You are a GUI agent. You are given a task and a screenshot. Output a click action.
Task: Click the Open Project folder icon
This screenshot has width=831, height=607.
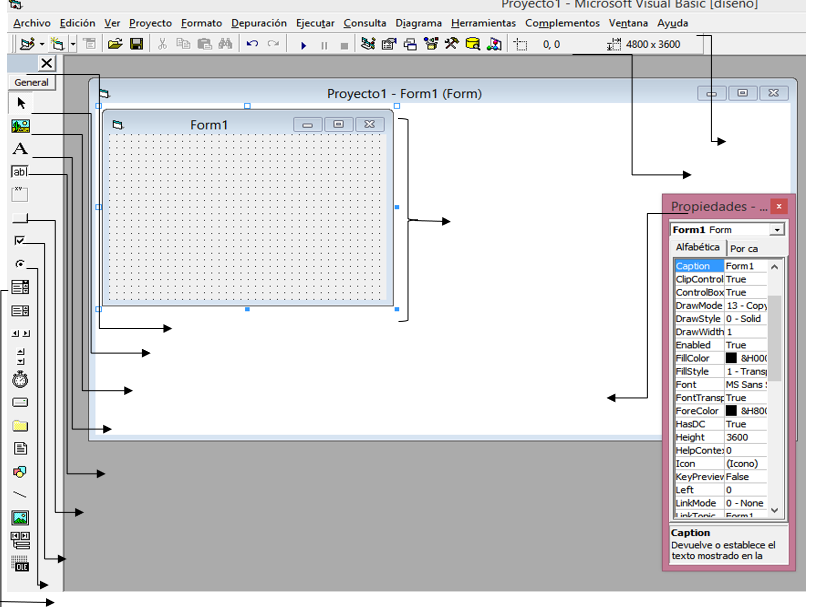[x=114, y=44]
